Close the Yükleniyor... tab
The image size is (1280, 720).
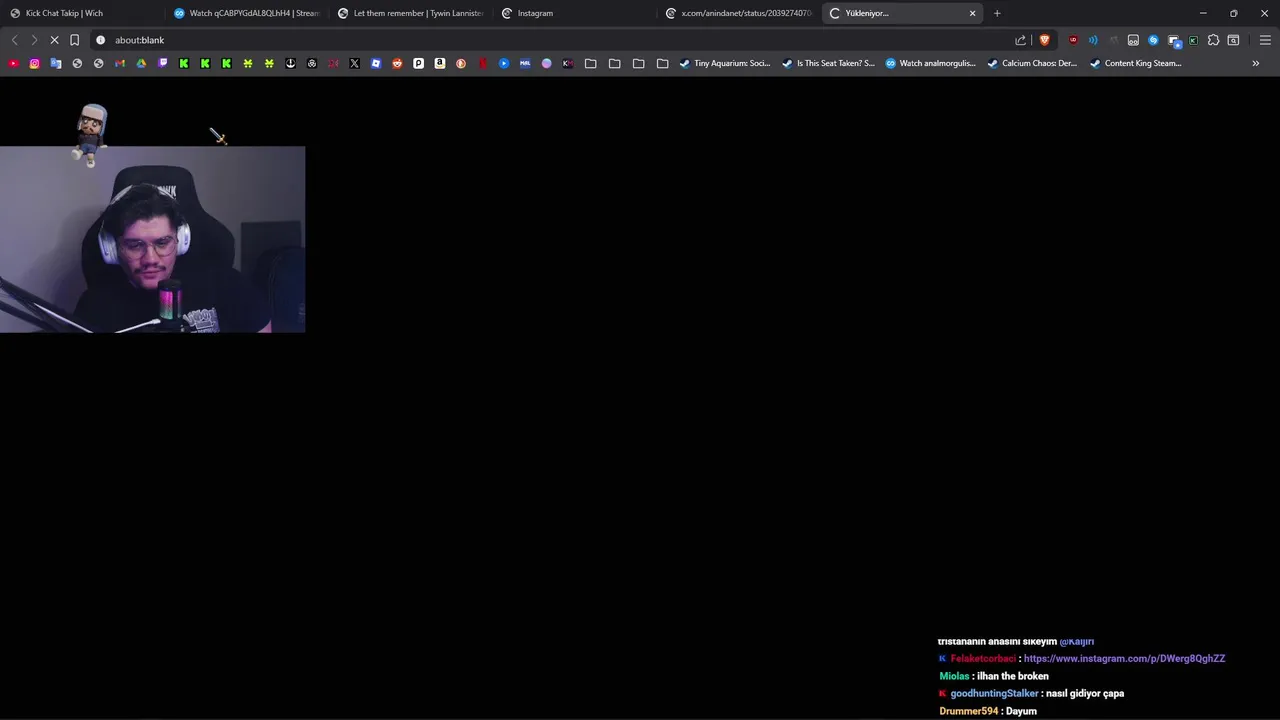coord(972,13)
